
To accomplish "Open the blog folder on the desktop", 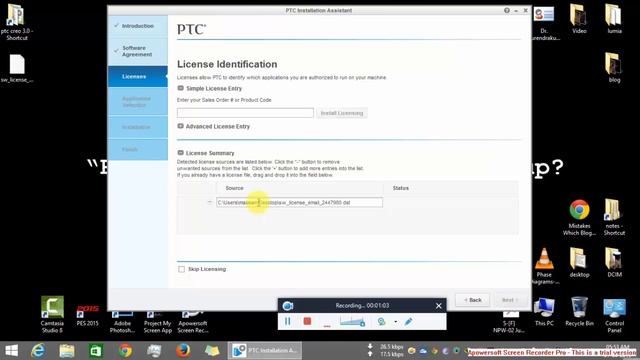I will 614,68.
